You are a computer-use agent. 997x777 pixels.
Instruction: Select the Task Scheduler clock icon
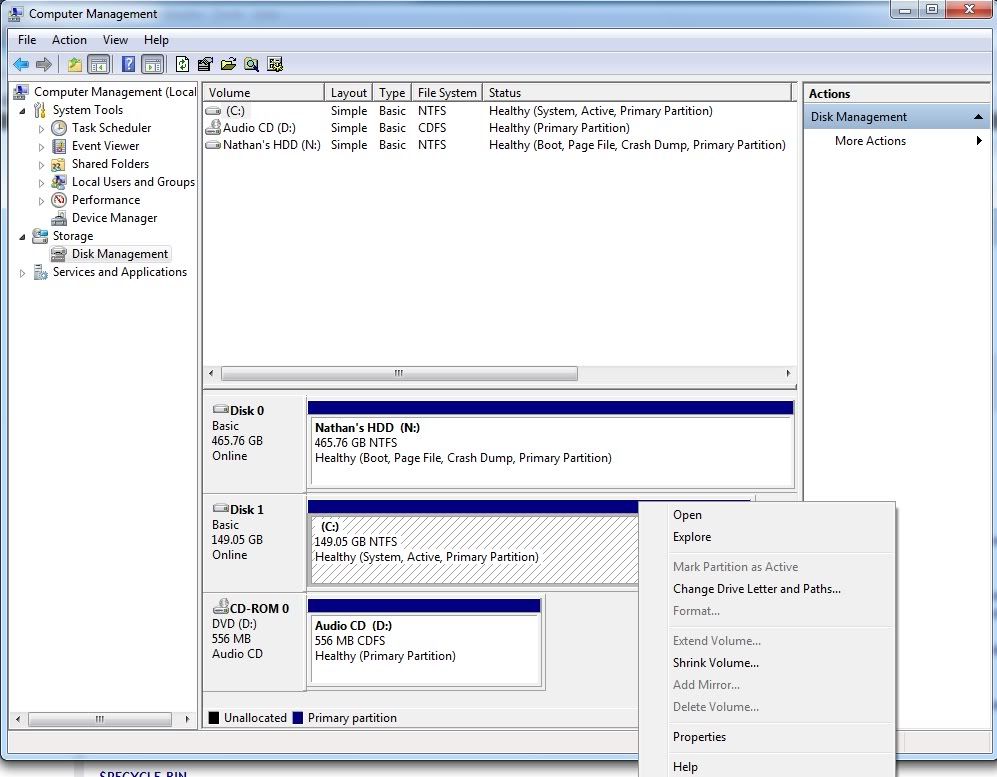coord(59,128)
